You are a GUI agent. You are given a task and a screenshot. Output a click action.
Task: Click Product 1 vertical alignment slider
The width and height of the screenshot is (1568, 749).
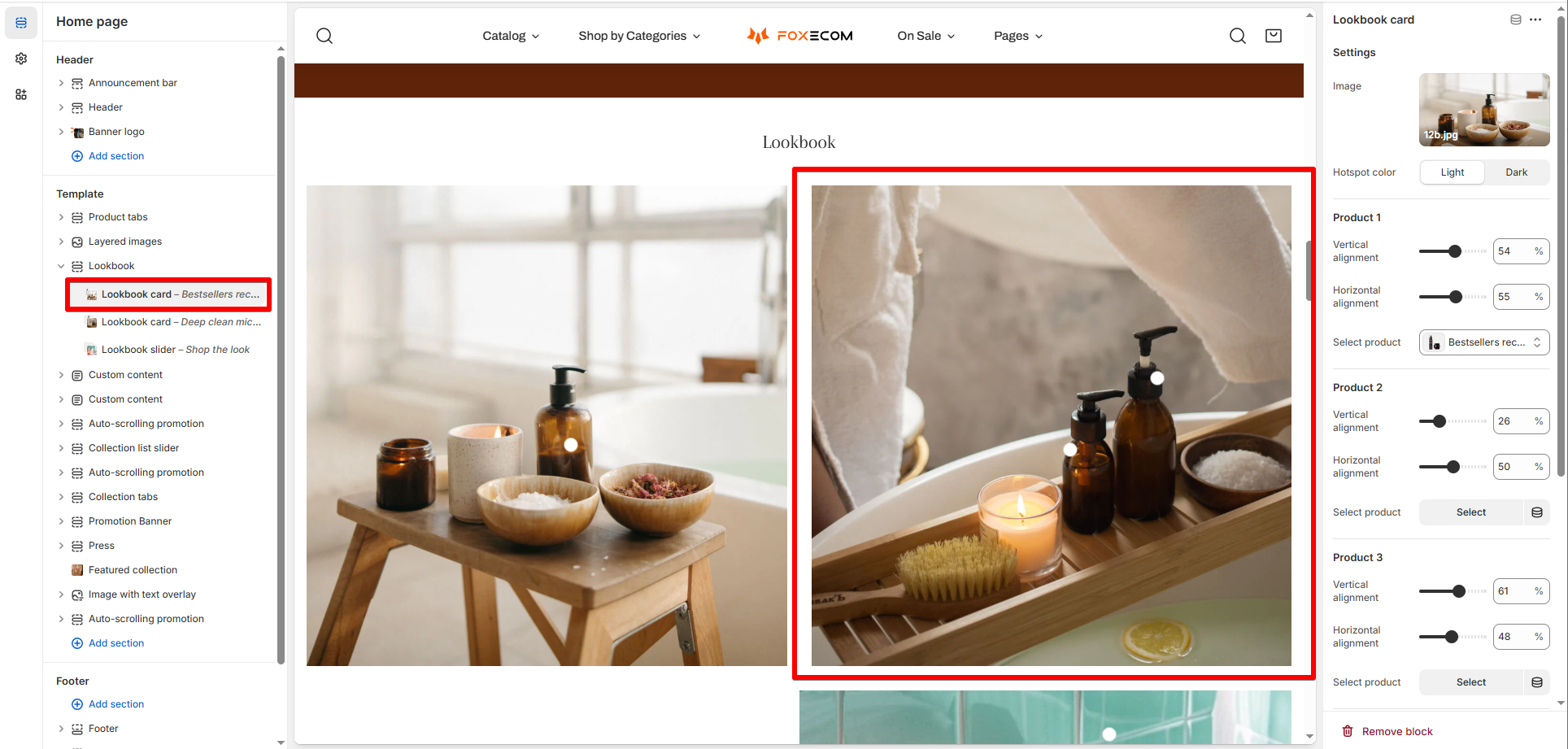[x=1453, y=251]
